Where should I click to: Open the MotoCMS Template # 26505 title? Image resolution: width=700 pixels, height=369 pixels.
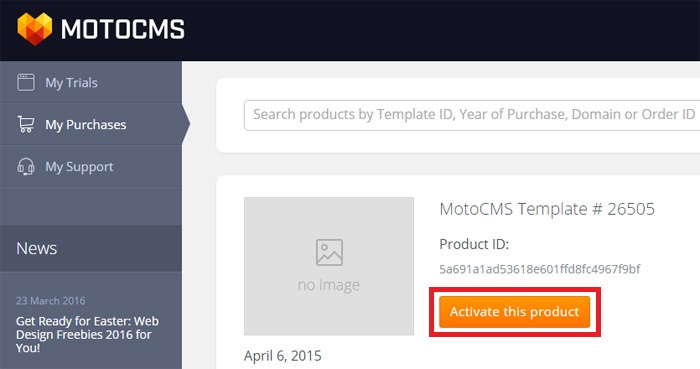[547, 209]
